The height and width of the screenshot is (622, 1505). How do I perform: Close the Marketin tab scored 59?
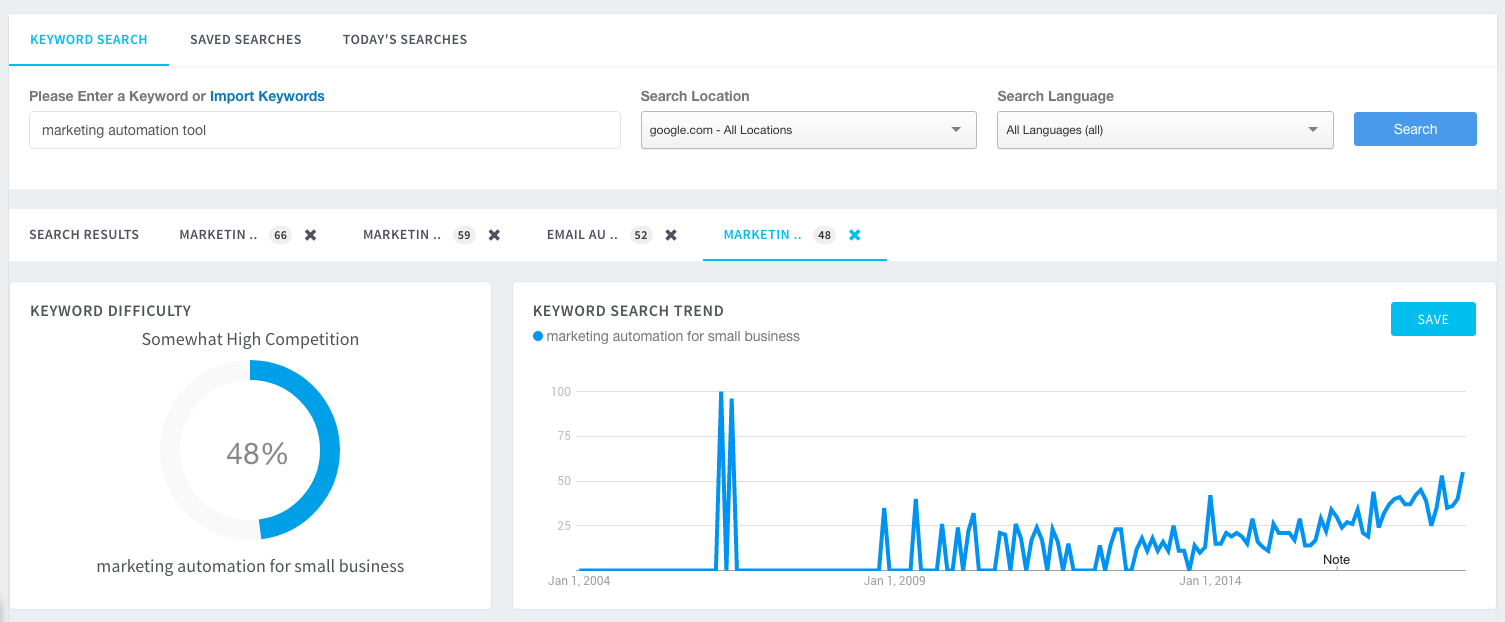coord(494,235)
